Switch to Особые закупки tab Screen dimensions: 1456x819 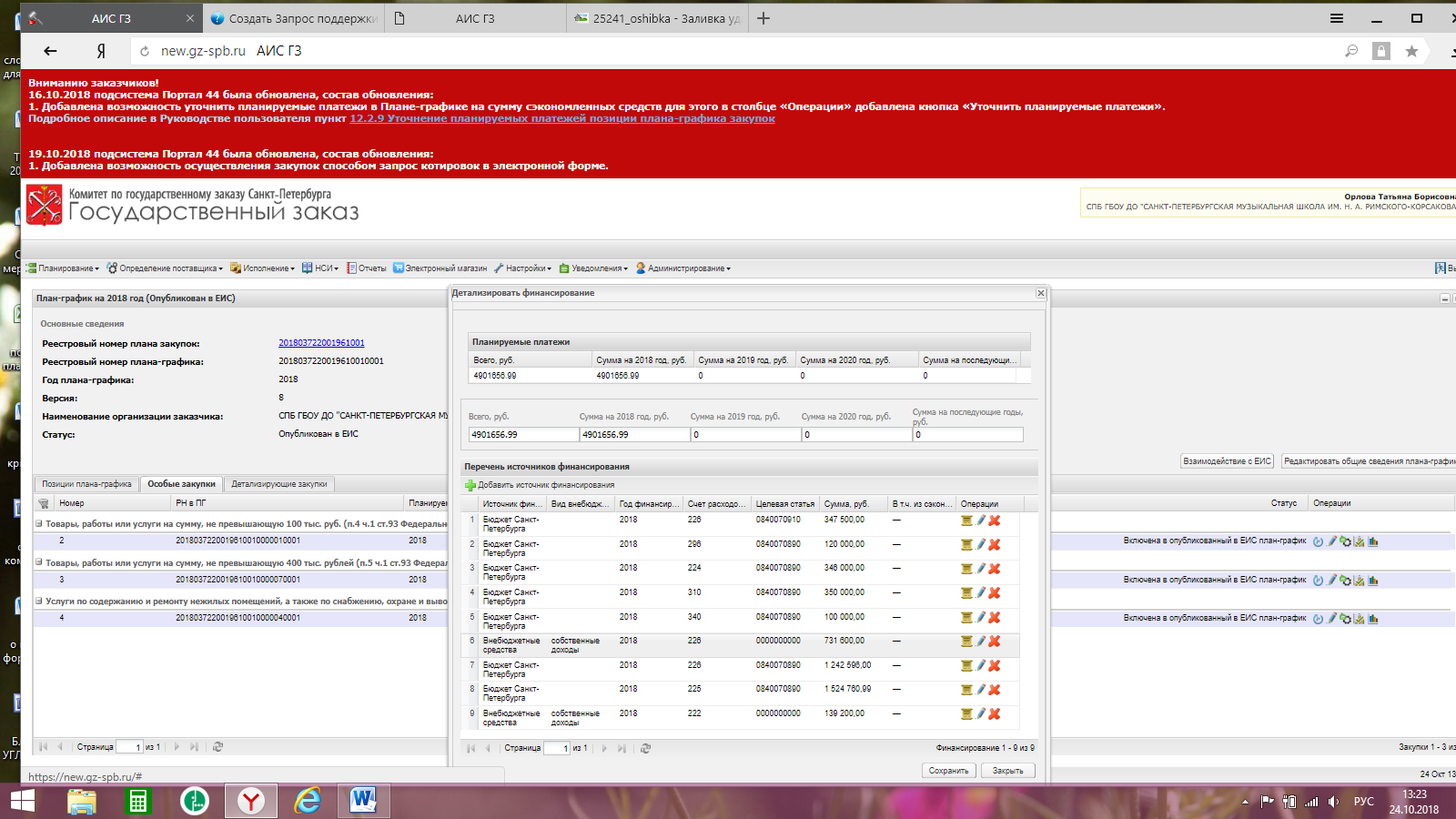(182, 484)
